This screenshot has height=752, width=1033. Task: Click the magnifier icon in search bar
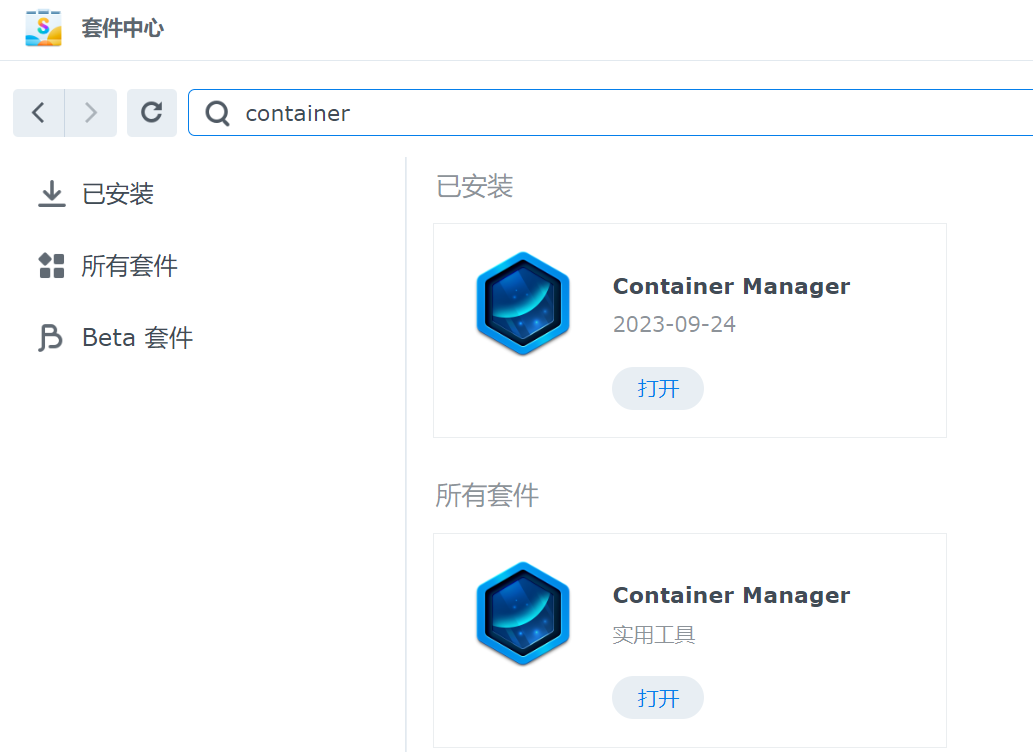[x=218, y=114]
